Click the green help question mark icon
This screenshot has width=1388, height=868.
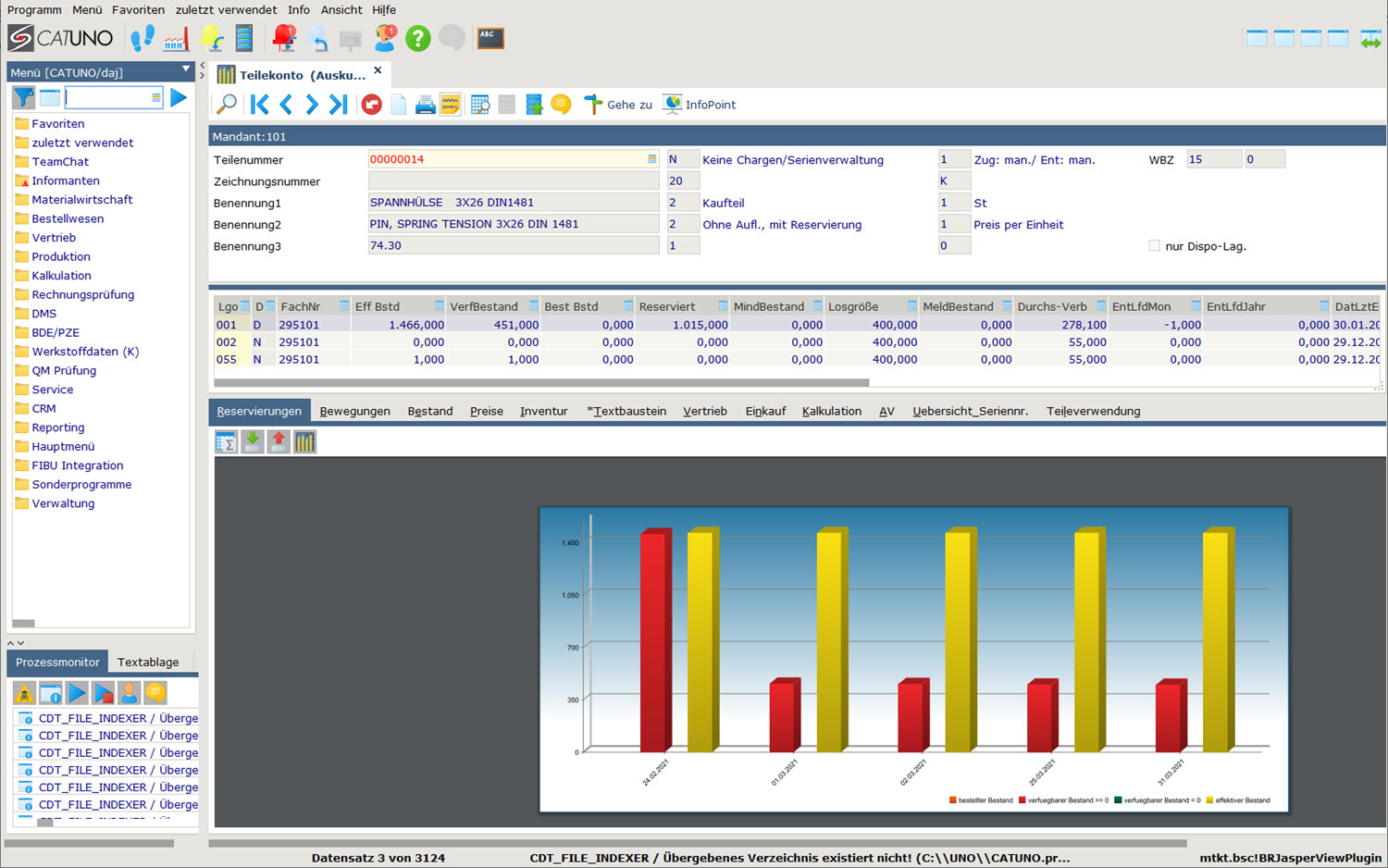(418, 39)
